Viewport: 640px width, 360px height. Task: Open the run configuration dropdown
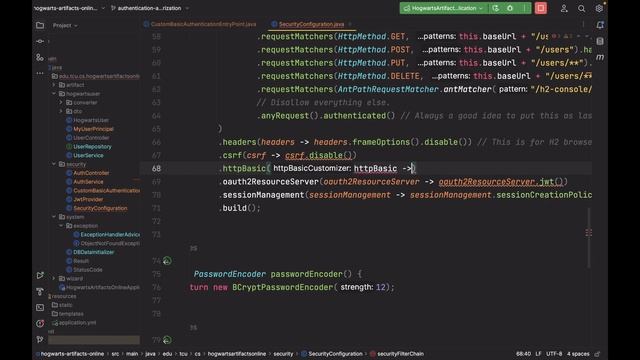[x=444, y=8]
